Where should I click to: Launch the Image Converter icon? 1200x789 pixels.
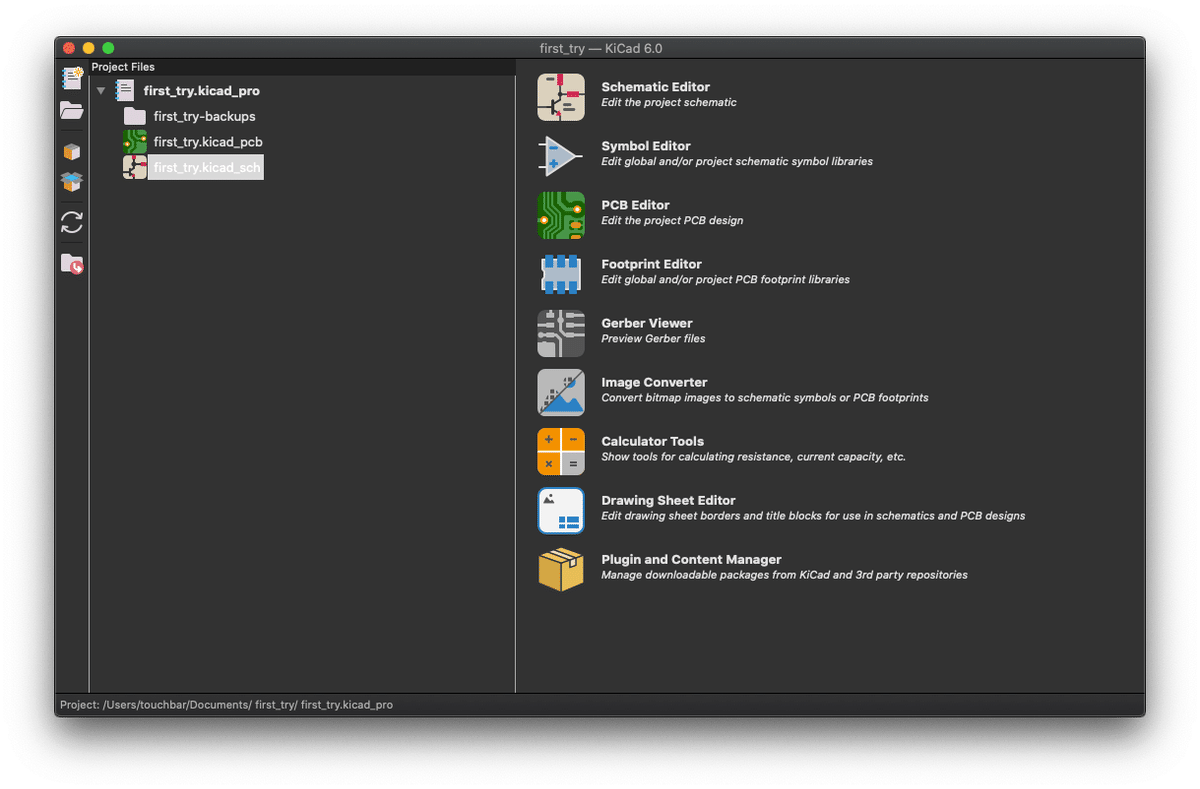(x=561, y=392)
